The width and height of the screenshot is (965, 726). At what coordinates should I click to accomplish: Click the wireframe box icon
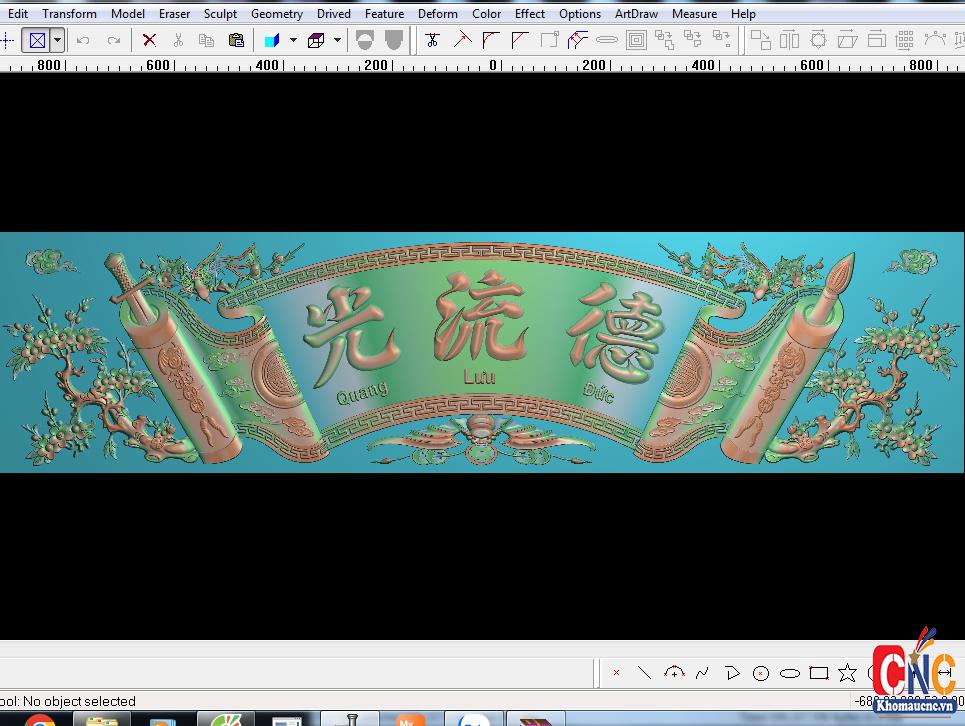click(x=316, y=41)
